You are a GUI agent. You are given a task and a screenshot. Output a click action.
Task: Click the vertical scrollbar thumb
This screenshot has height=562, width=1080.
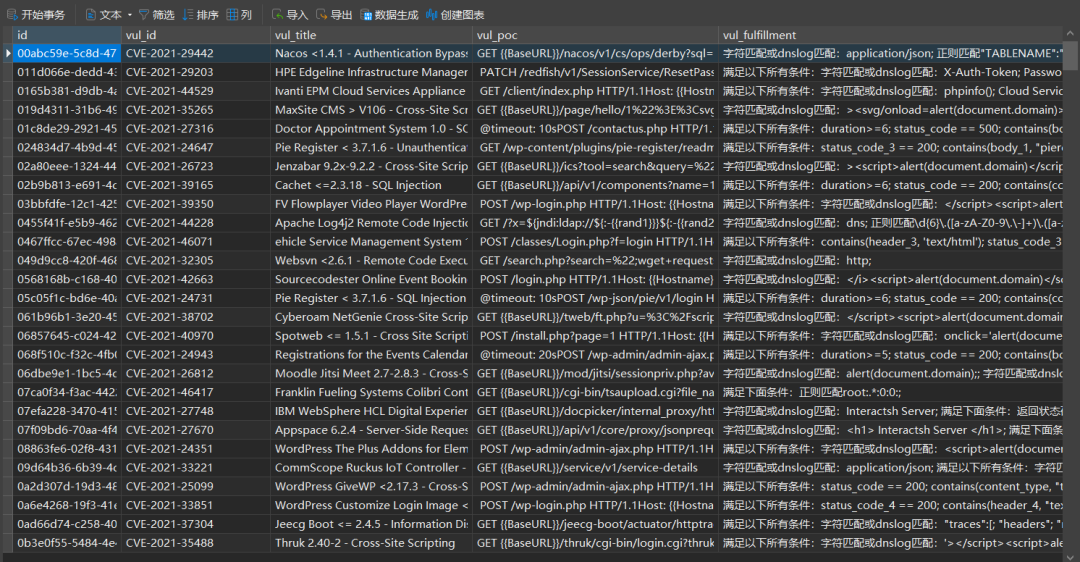point(1070,54)
